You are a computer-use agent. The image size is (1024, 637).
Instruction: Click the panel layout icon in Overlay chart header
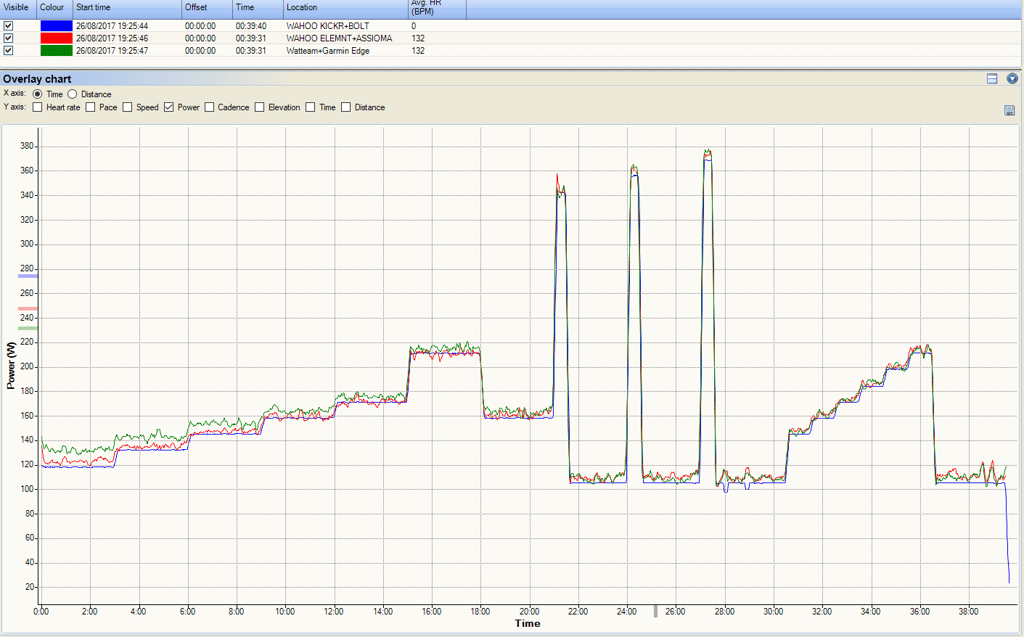pos(992,79)
